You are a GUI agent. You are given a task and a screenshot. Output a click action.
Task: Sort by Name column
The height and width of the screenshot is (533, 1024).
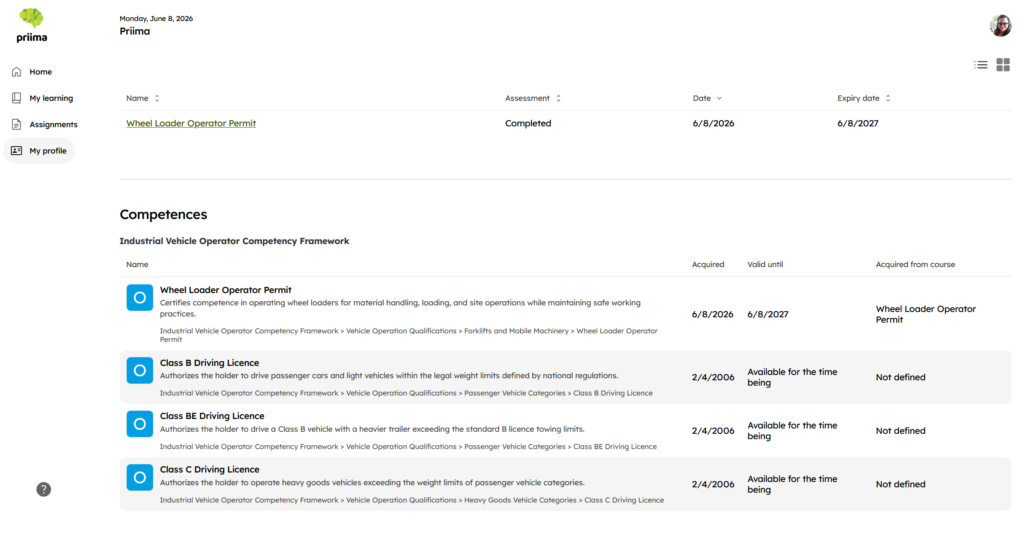142,98
